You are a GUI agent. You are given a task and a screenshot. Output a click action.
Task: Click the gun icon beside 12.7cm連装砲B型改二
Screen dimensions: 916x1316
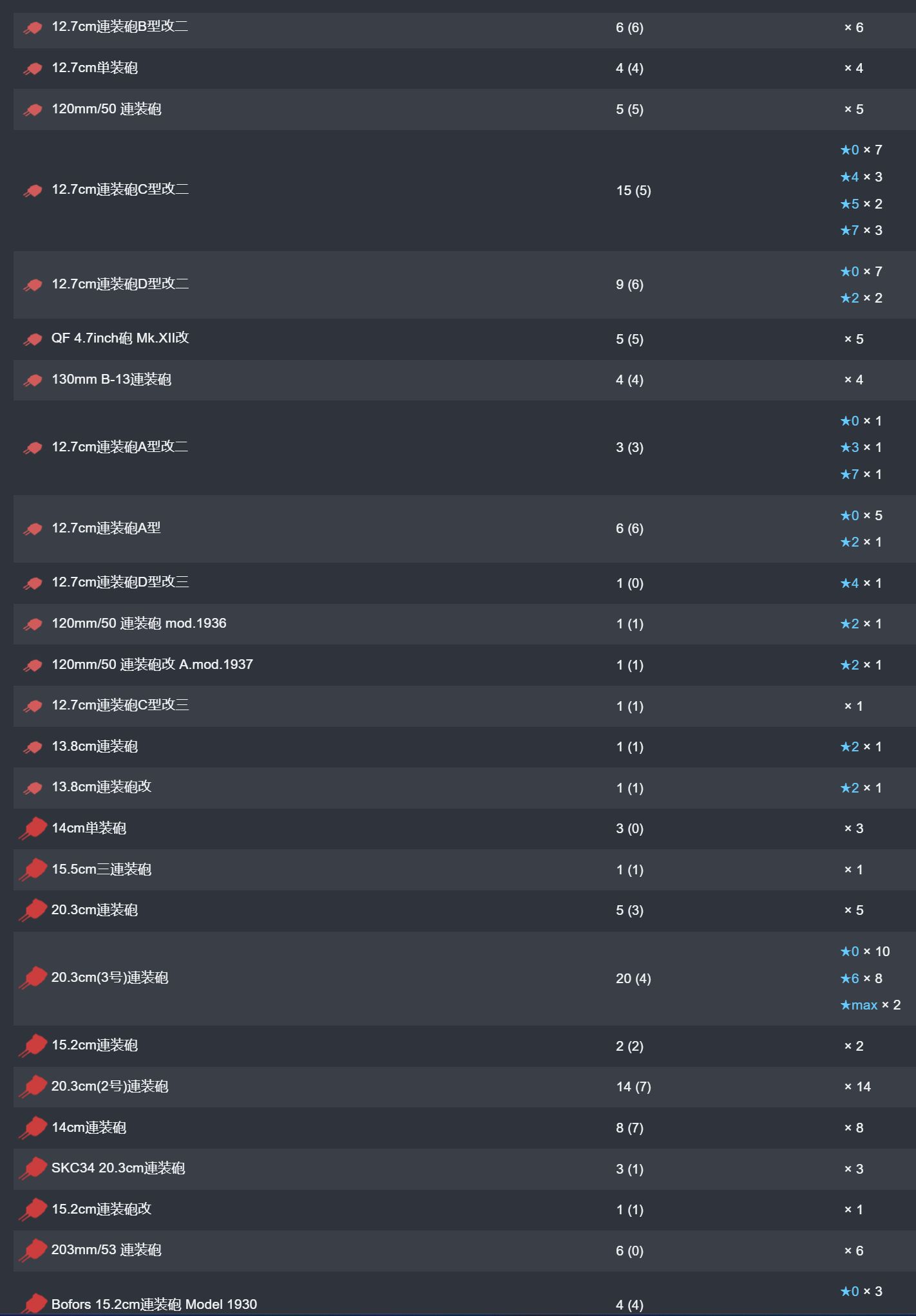(x=33, y=28)
